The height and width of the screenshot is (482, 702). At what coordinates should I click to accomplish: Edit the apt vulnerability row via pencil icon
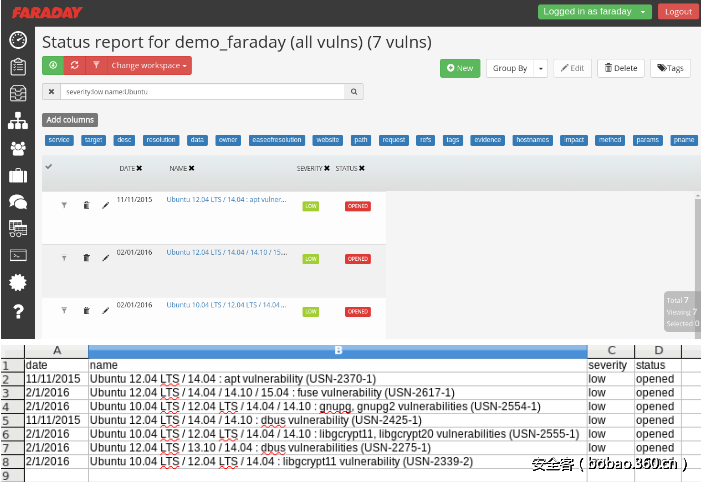coord(106,205)
